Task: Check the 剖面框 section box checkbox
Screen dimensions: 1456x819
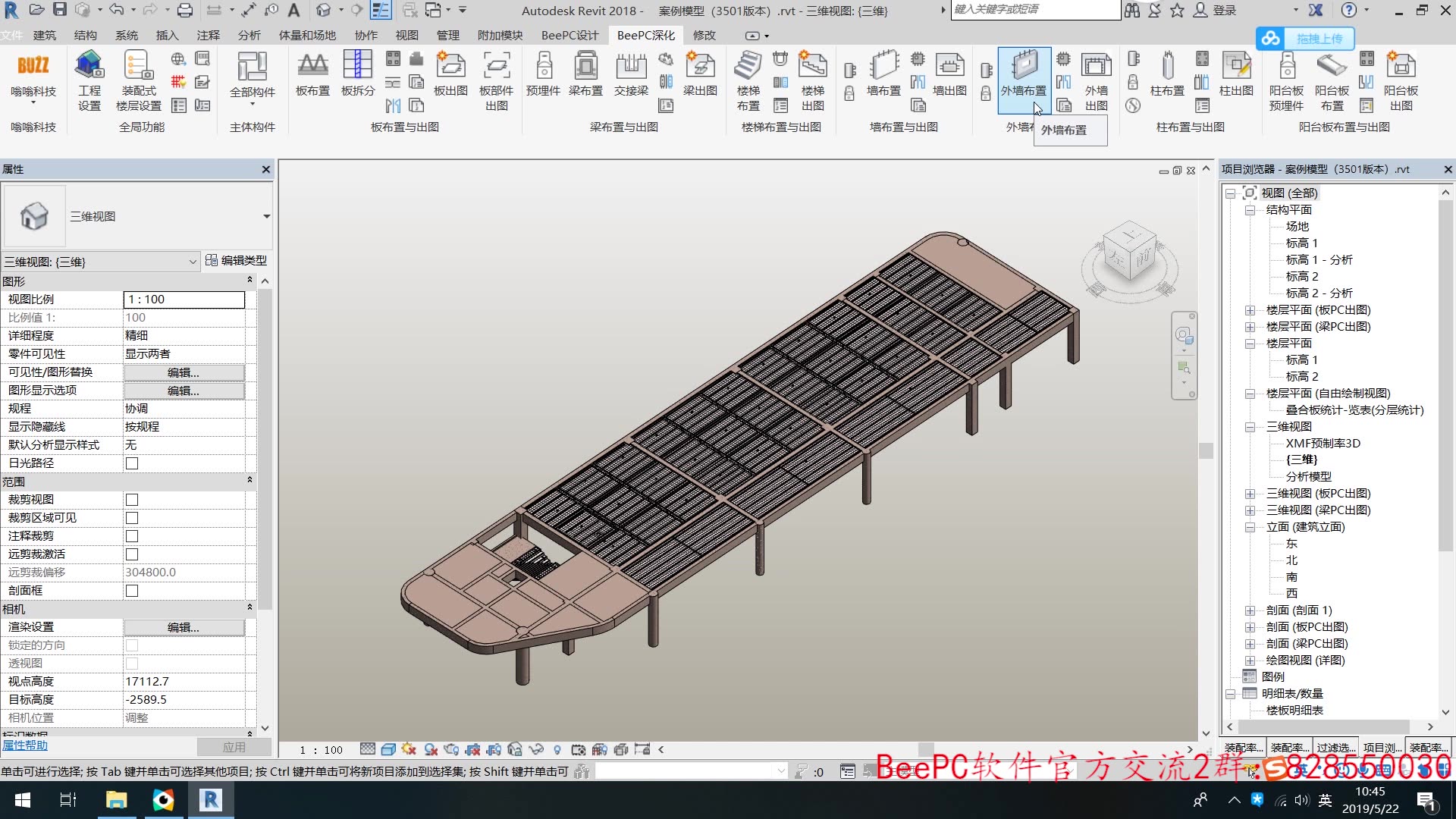Action: click(132, 591)
